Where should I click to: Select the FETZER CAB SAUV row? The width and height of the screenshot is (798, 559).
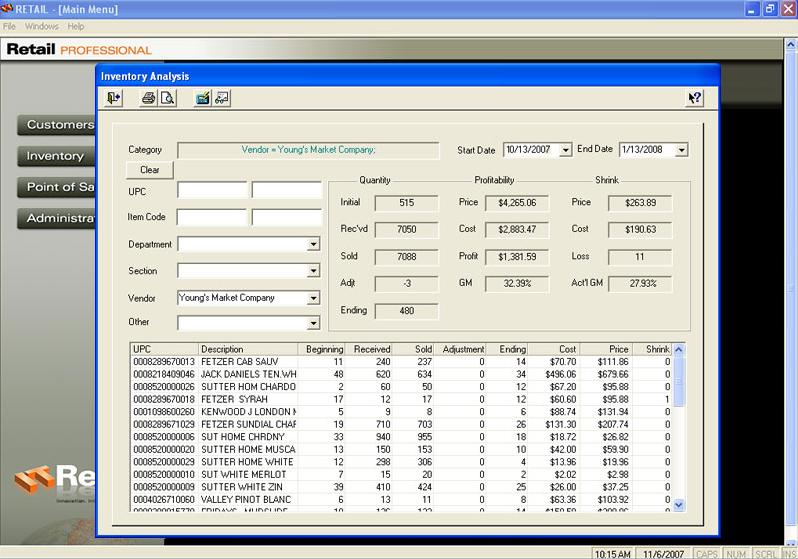(402, 362)
